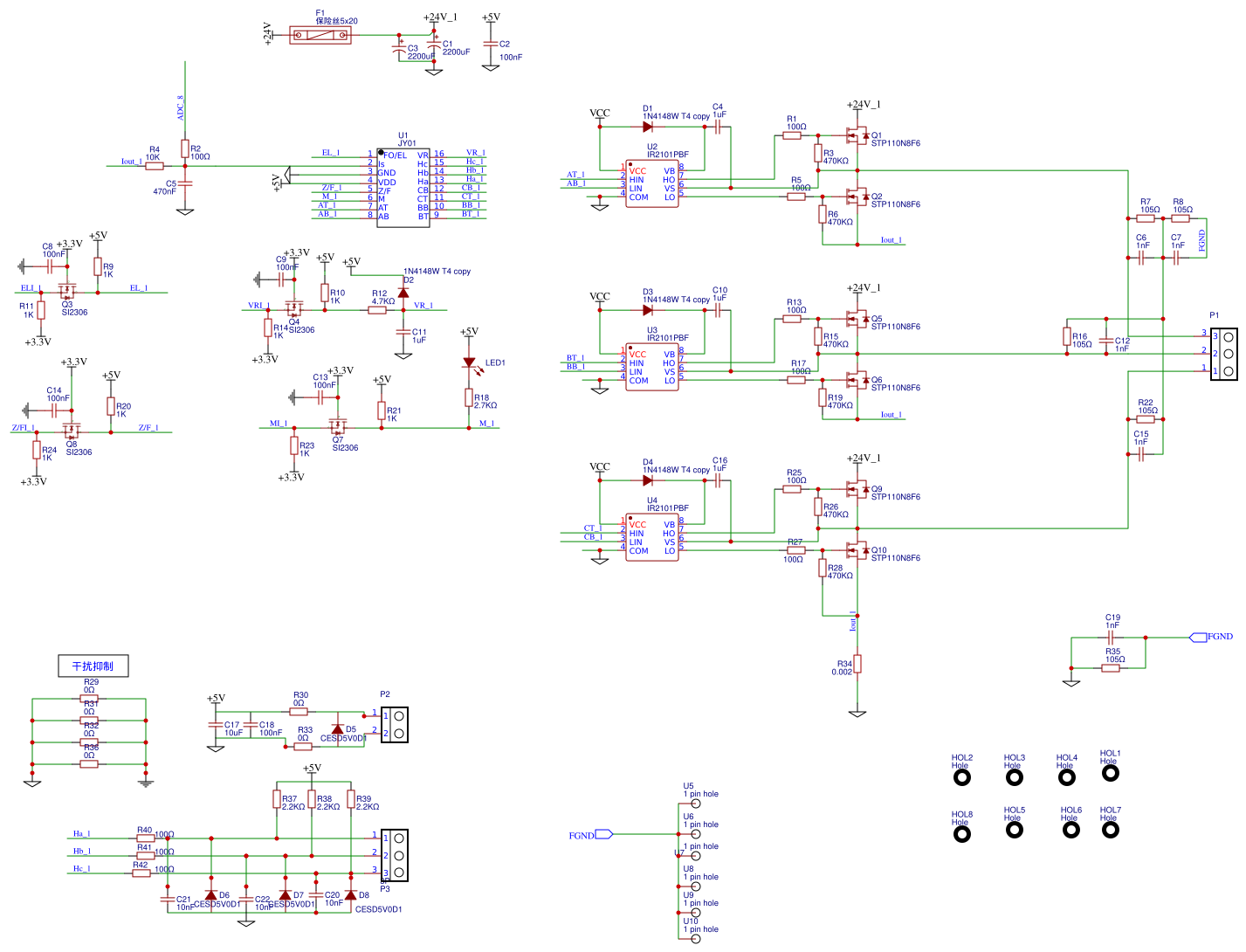Select the U2 IR2101PBF driver chip
Image resolution: width=1246 pixels, height=952 pixels.
point(651,183)
